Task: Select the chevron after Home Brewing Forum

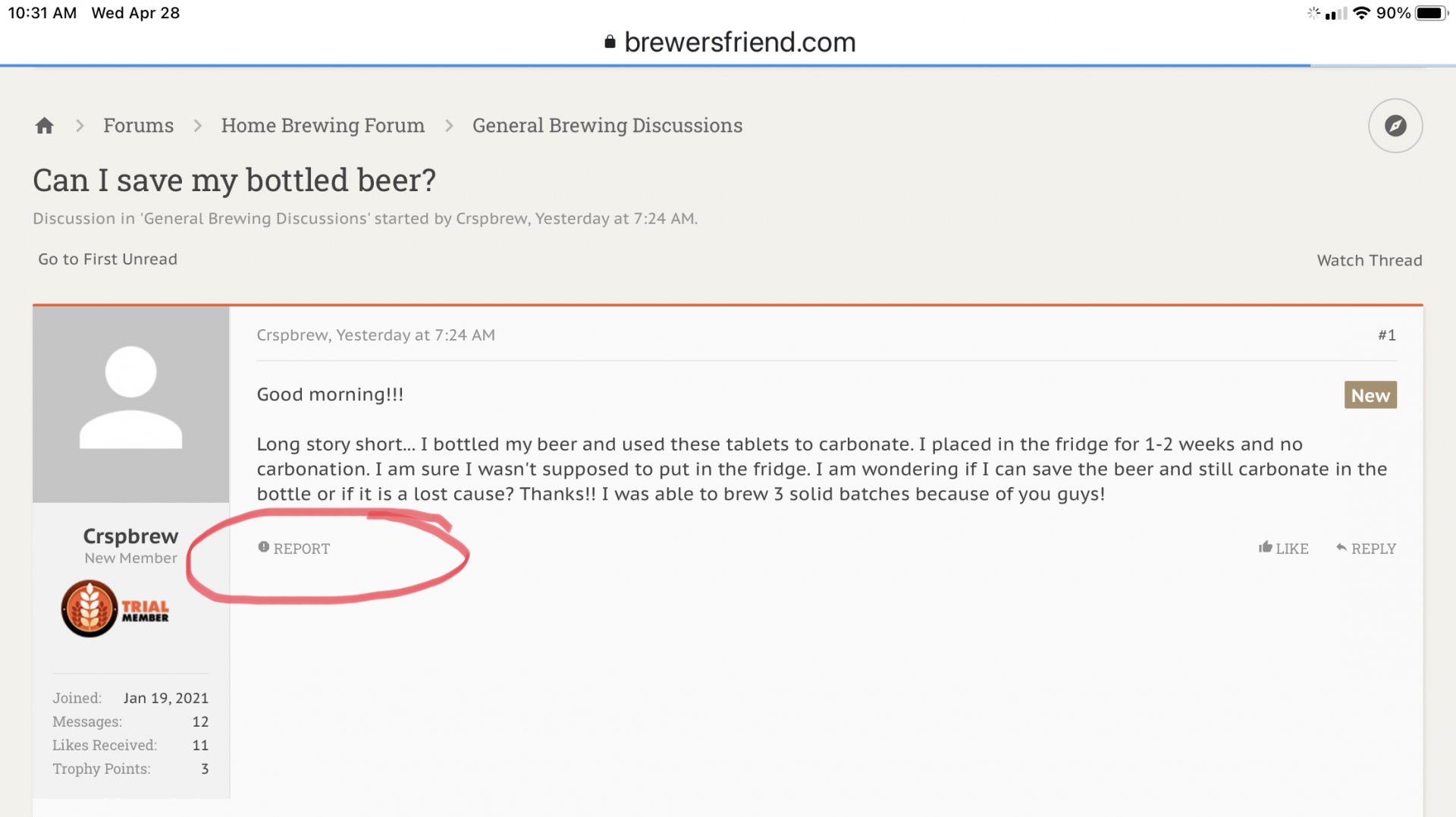Action: (449, 125)
